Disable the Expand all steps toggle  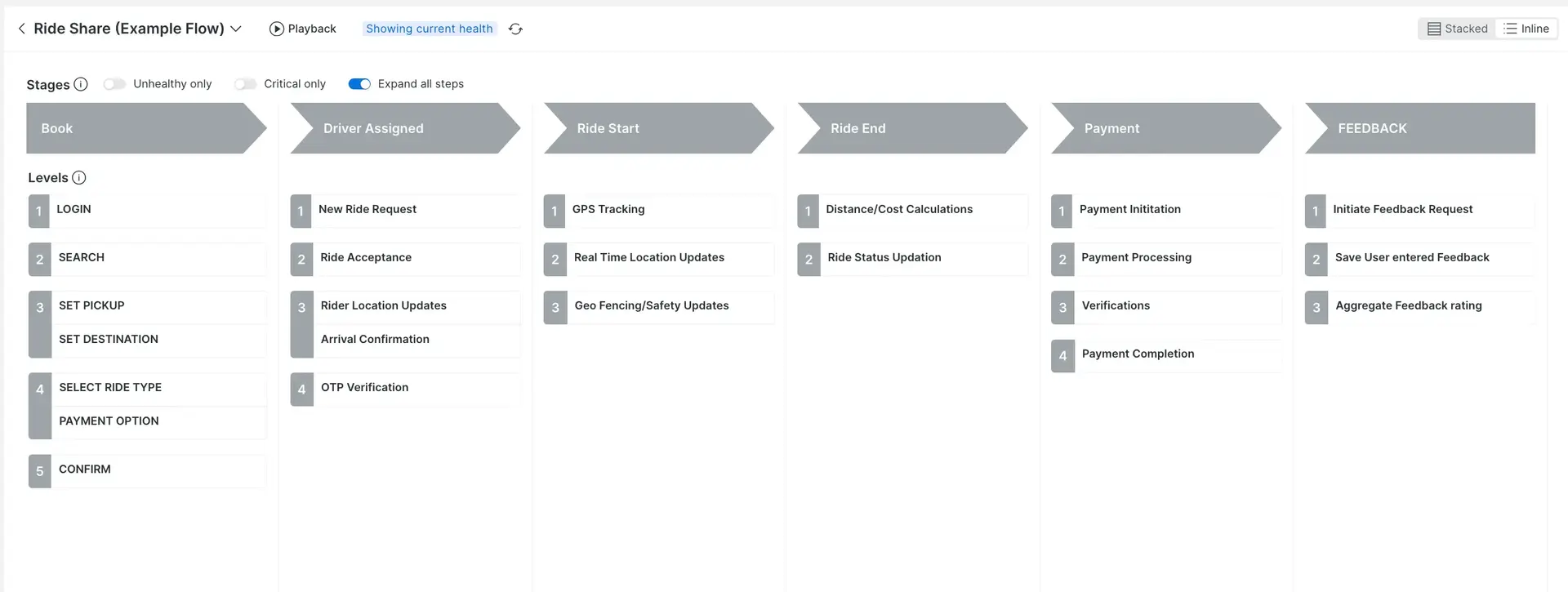click(359, 84)
